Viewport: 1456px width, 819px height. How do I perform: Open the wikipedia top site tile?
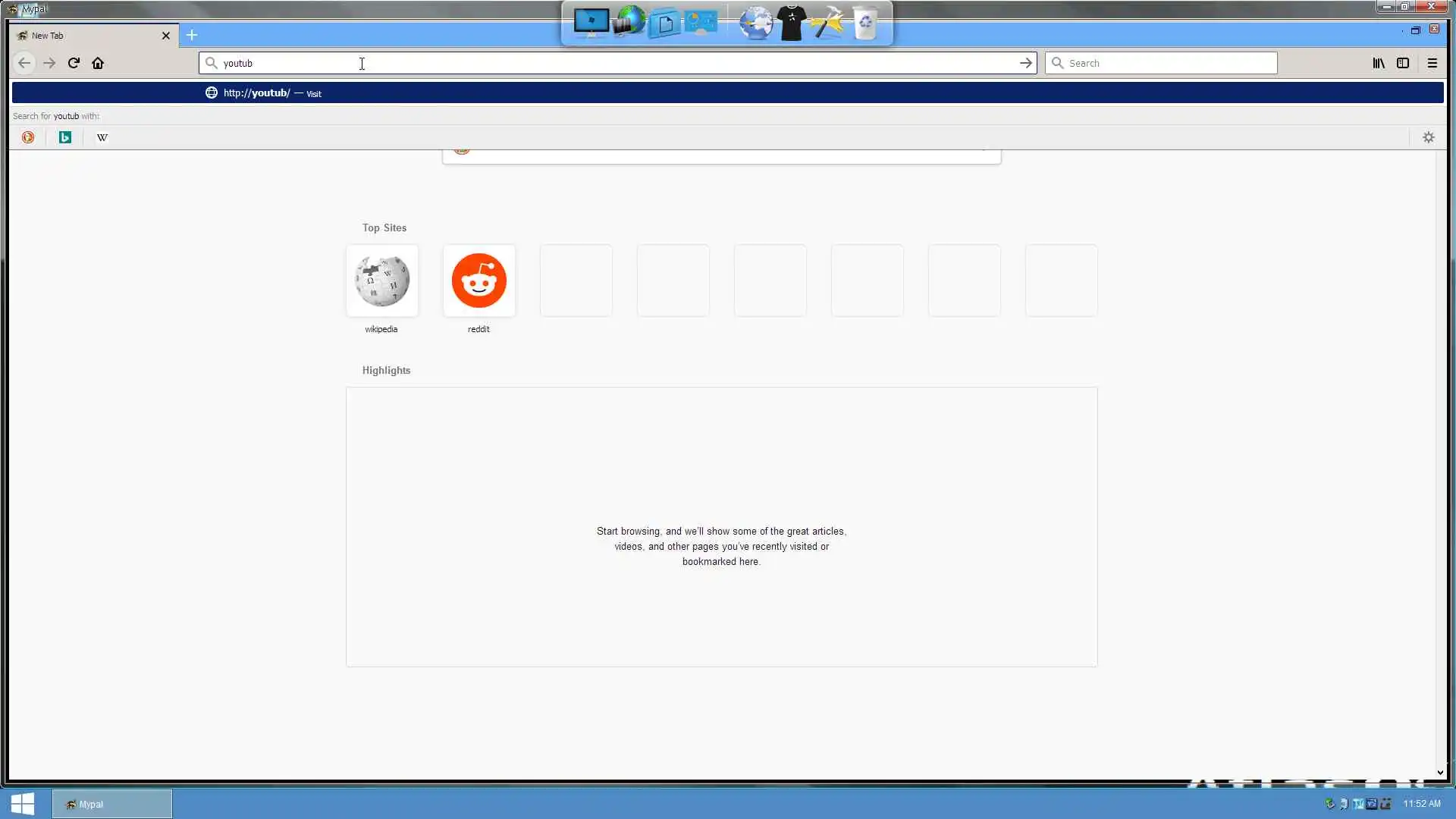tap(381, 281)
